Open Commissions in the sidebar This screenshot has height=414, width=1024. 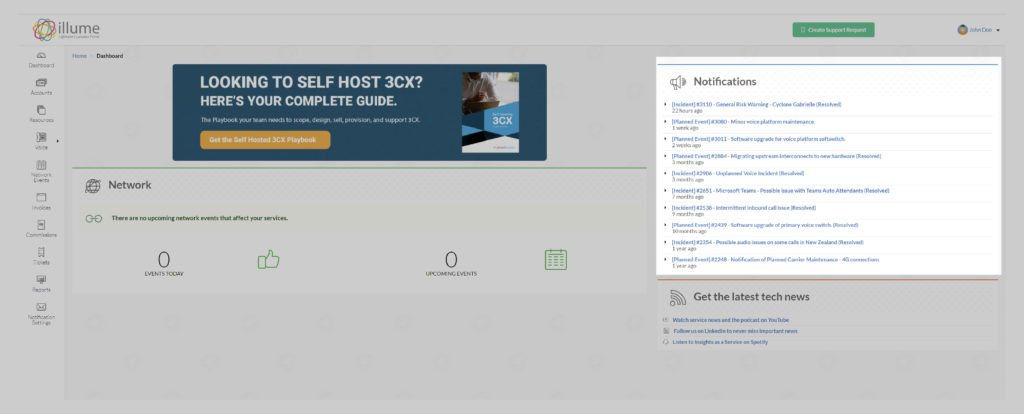[x=41, y=229]
